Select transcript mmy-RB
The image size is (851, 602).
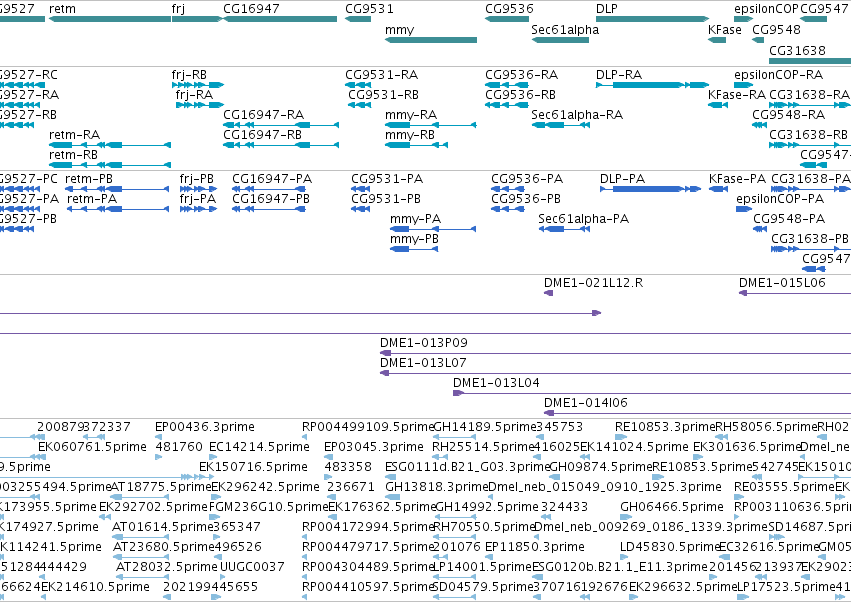coord(416,145)
